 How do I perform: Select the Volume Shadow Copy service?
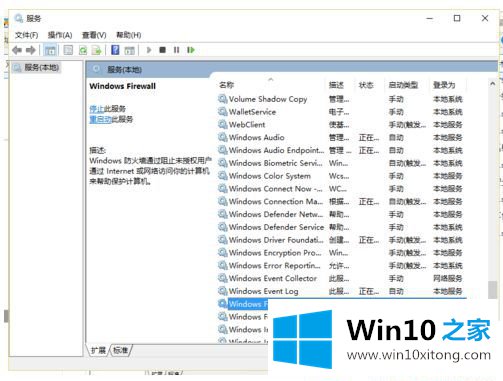342,99
